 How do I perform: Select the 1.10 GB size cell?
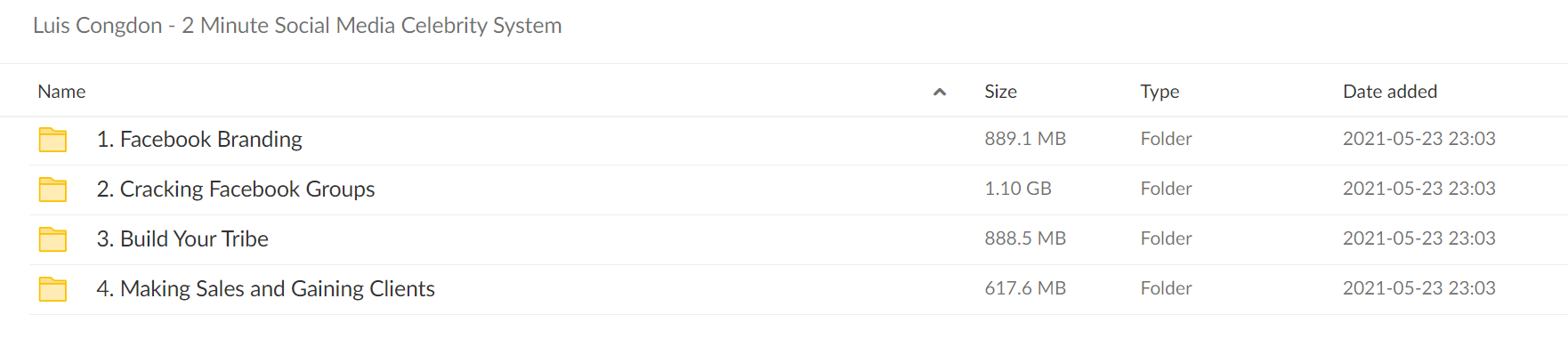coord(1018,189)
